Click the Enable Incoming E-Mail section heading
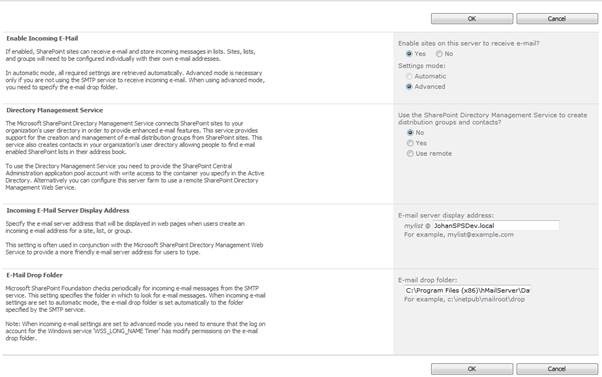Screen dimensions: 602x377 (42, 38)
